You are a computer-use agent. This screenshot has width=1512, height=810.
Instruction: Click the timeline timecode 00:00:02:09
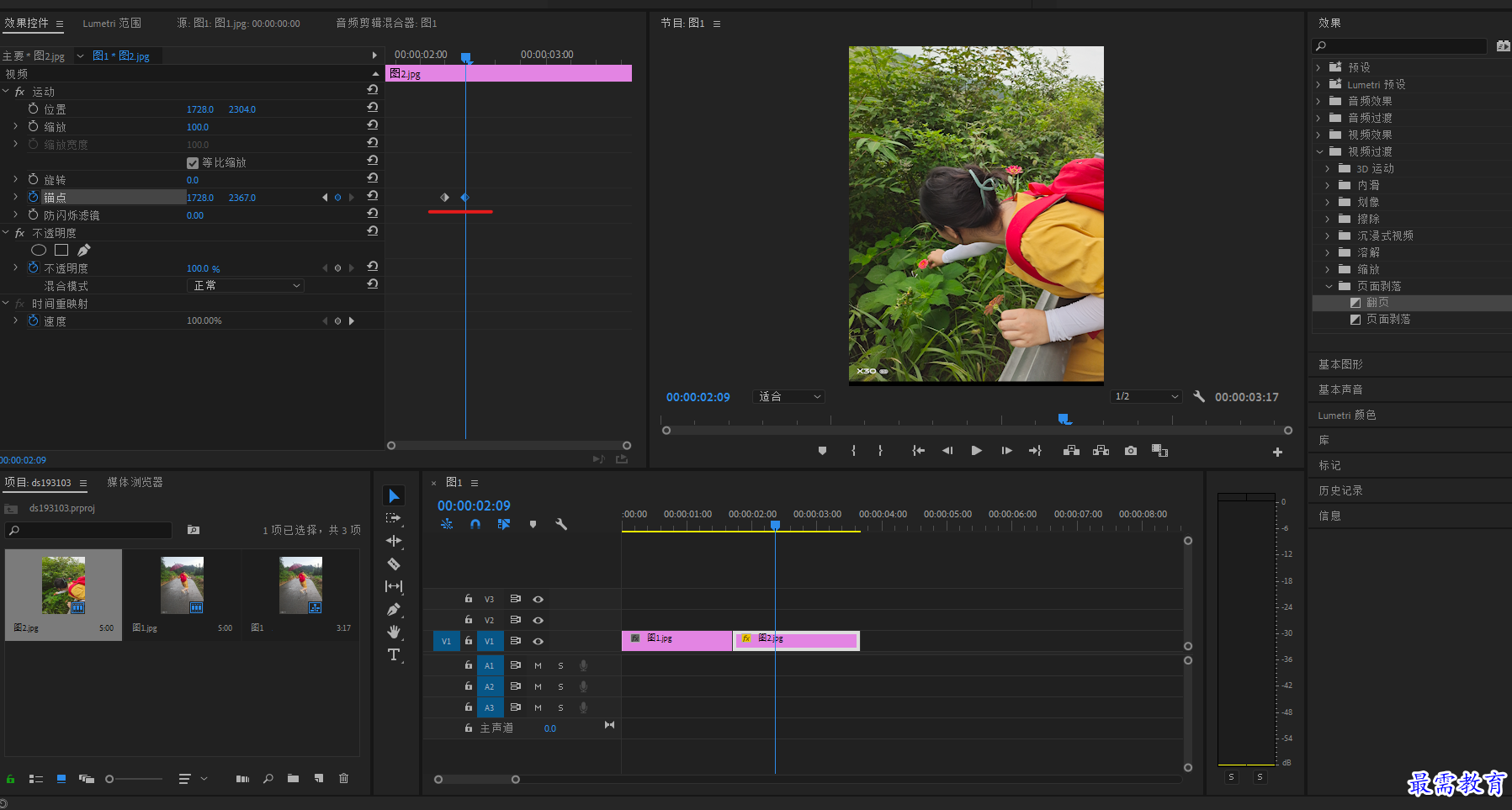[x=474, y=506]
